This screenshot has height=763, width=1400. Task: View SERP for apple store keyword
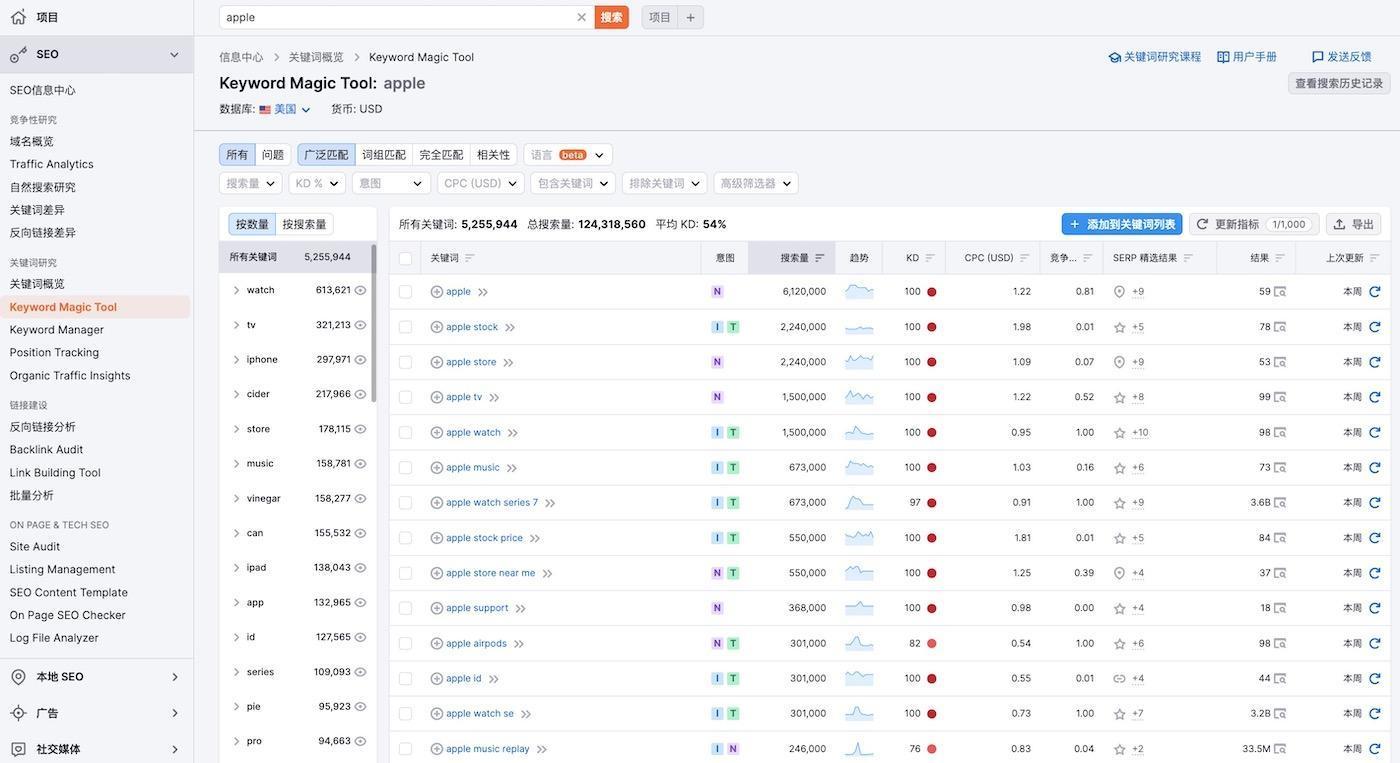[1280, 362]
